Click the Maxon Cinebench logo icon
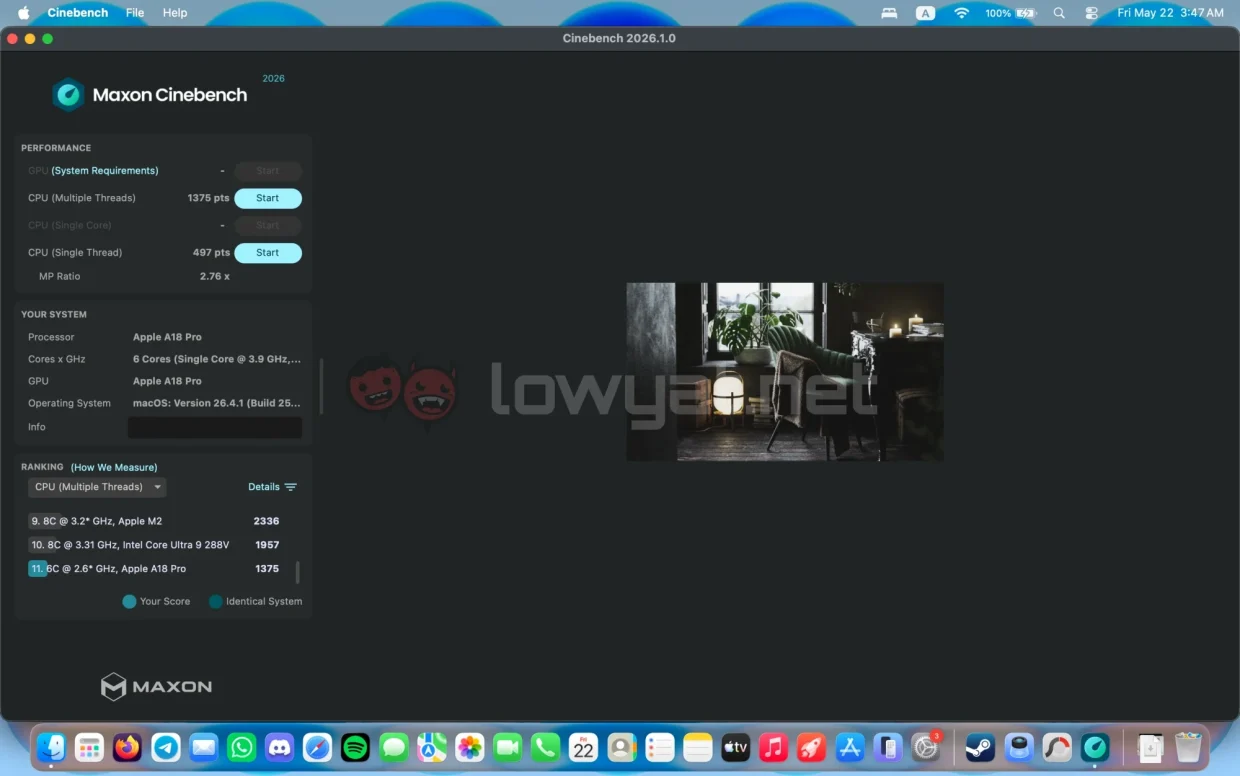Image resolution: width=1240 pixels, height=776 pixels. 68,95
